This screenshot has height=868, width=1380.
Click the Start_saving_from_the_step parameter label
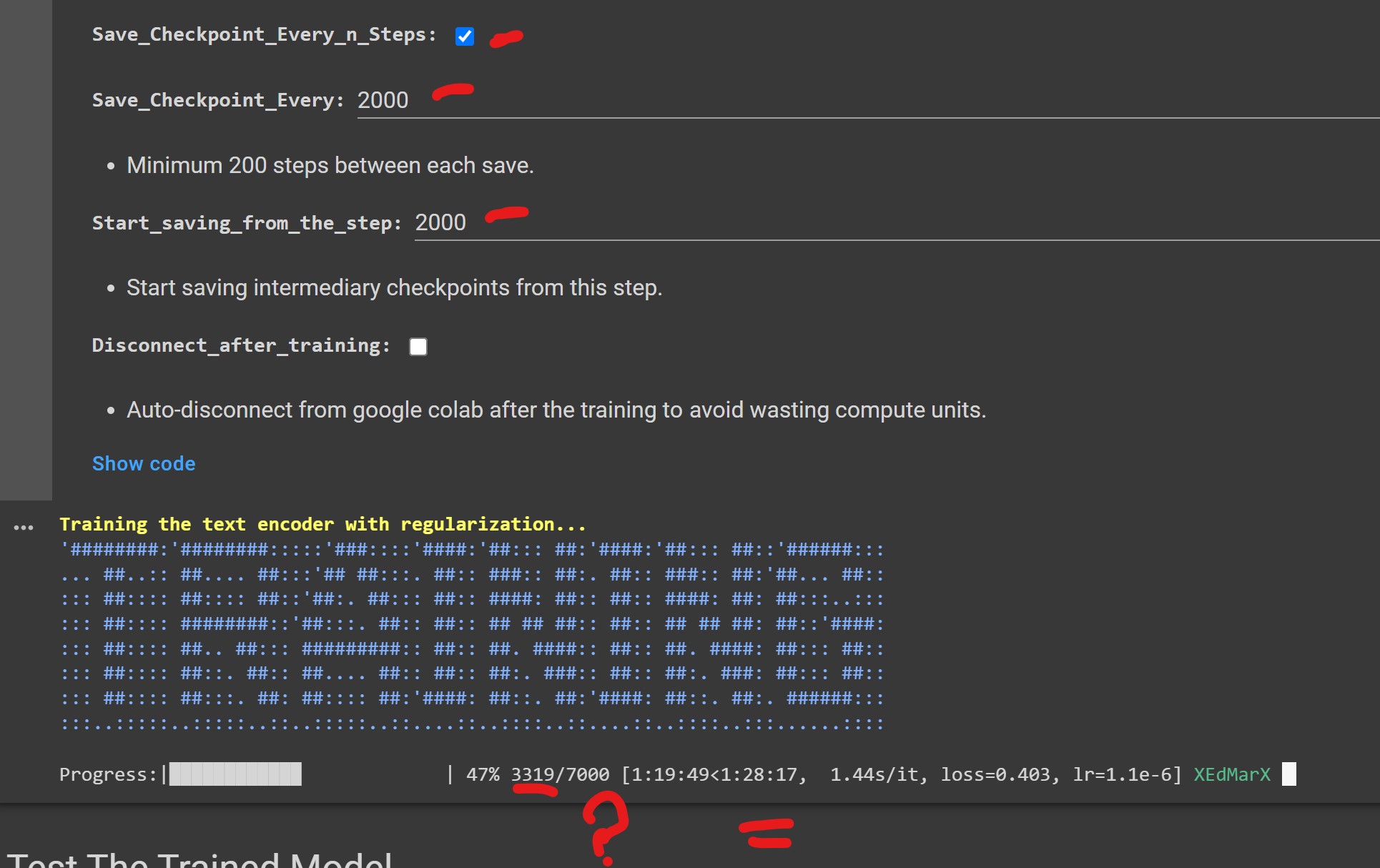(247, 222)
